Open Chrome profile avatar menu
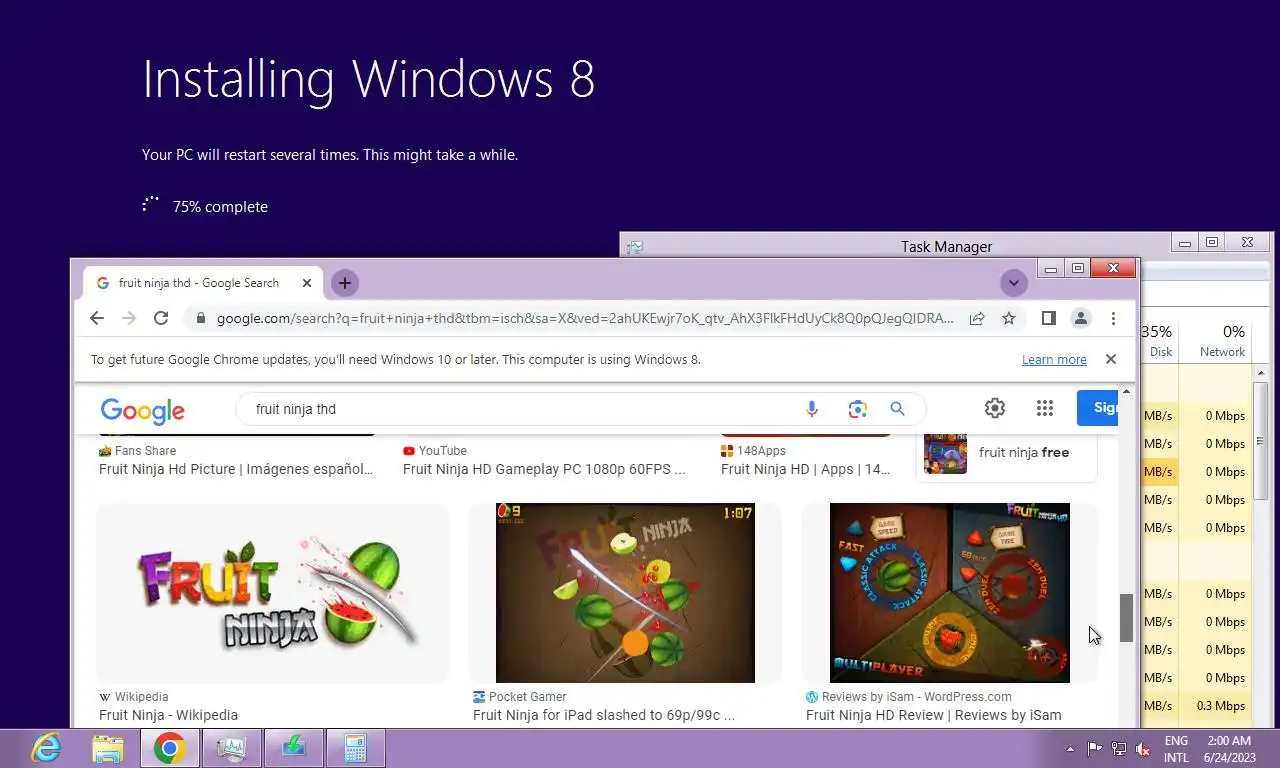The image size is (1280, 768). pos(1081,318)
